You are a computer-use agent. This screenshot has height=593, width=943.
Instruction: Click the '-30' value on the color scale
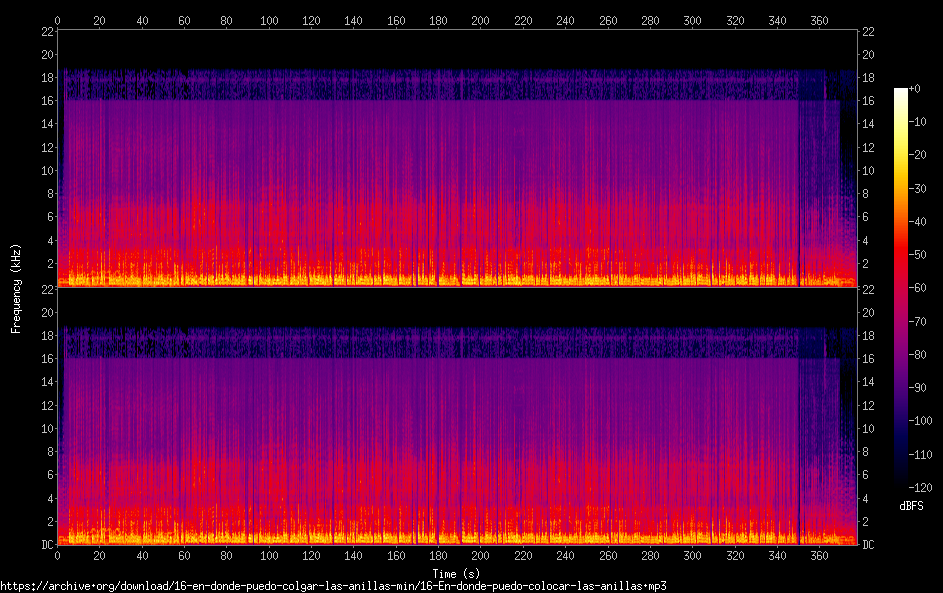point(918,189)
